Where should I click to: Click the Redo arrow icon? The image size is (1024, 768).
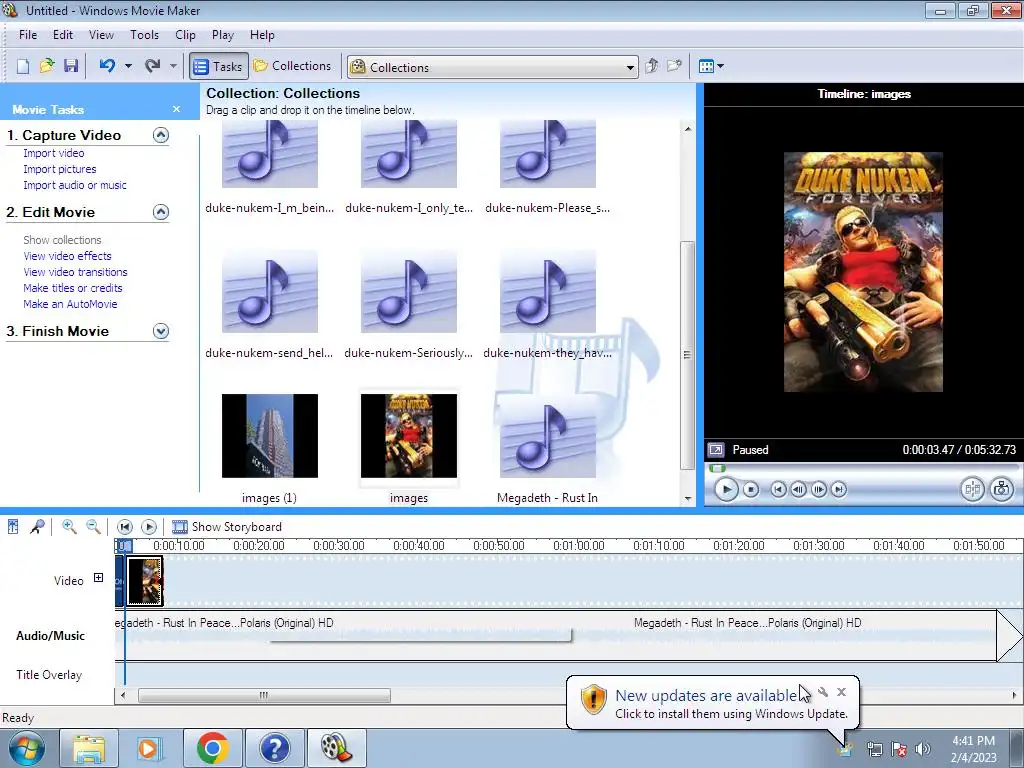[x=153, y=66]
